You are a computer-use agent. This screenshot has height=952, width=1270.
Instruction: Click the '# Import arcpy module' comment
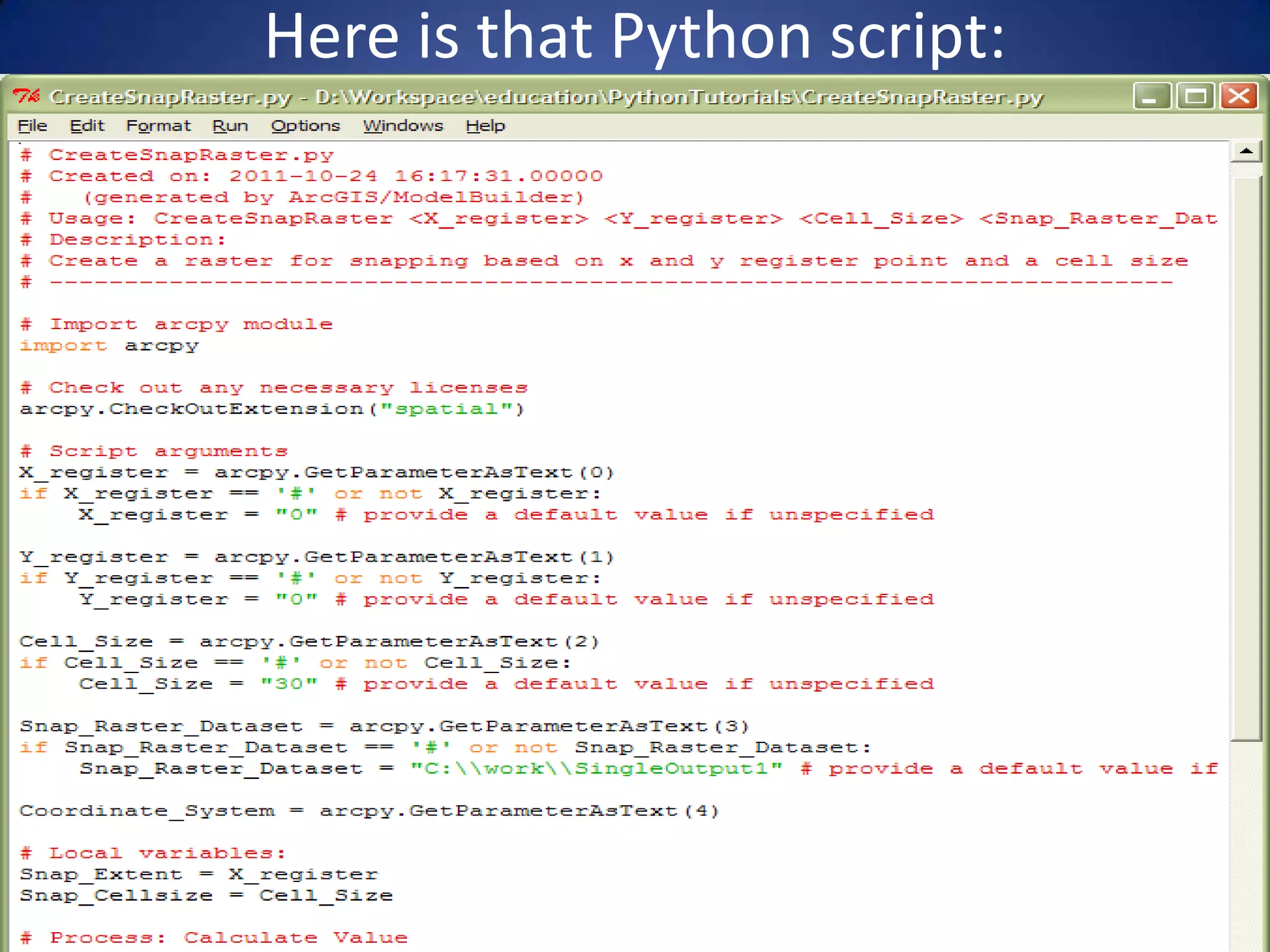[x=176, y=324]
